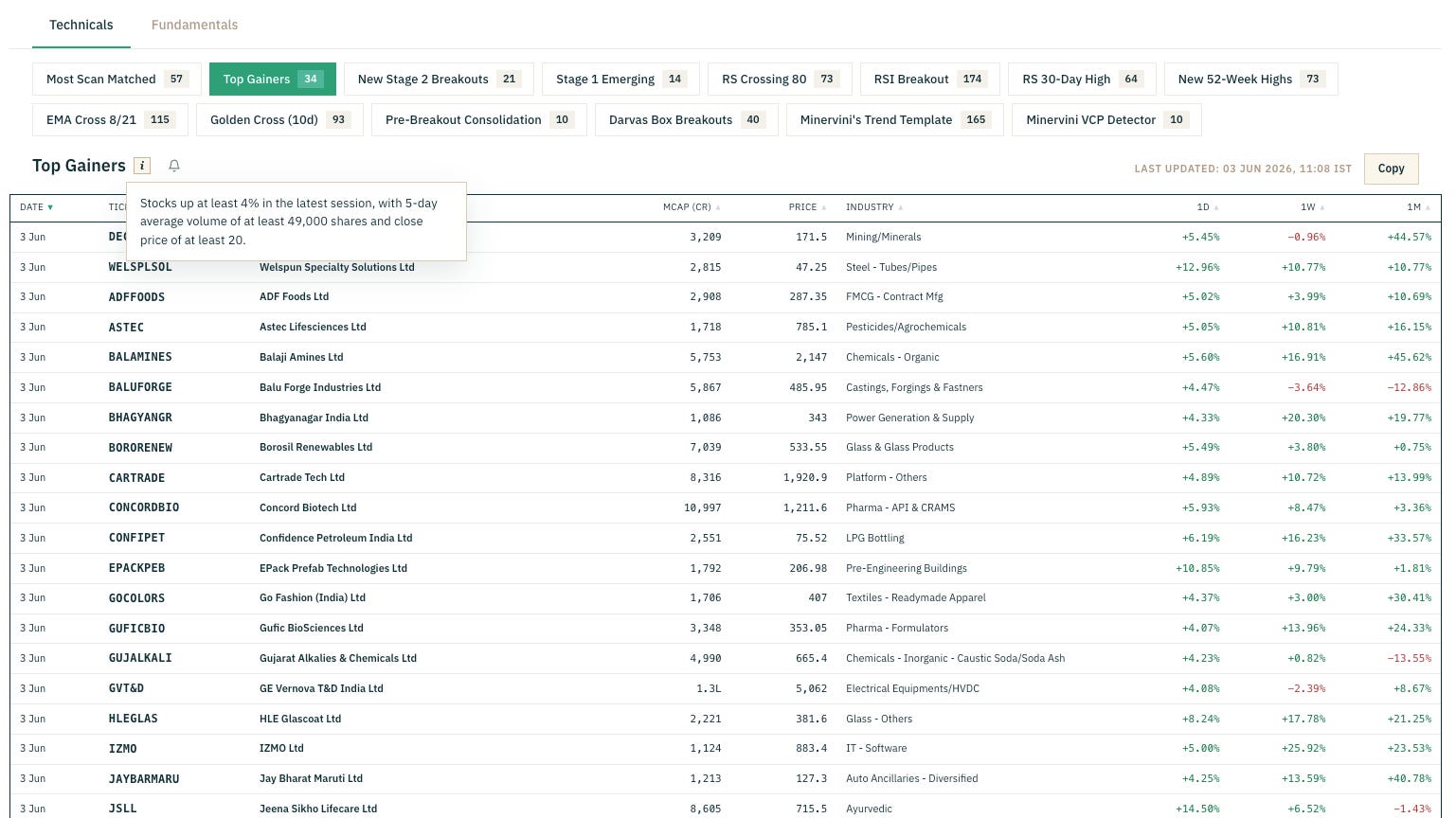This screenshot has width=1456, height=818.
Task: Select the Golden Cross (10d) scan
Action: click(279, 120)
